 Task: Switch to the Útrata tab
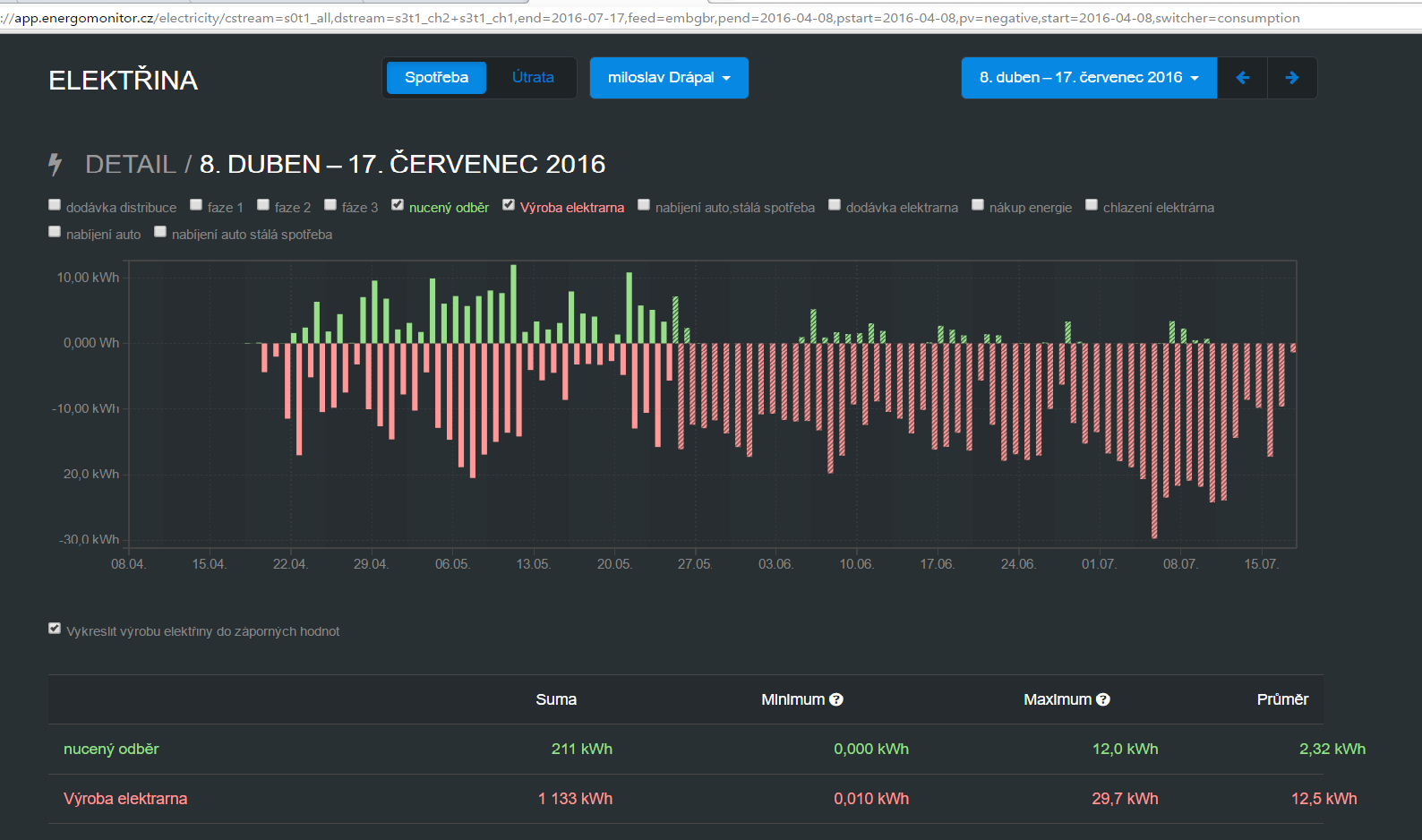(533, 78)
